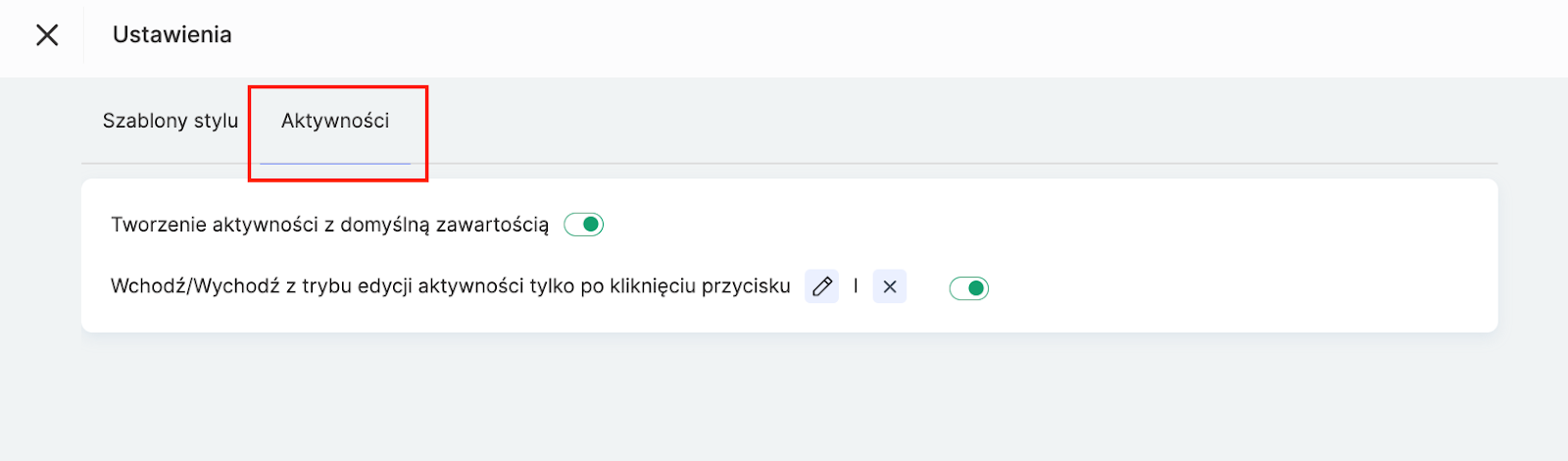Close the Ustawienia settings screen
The width and height of the screenshot is (1568, 461).
[x=47, y=35]
